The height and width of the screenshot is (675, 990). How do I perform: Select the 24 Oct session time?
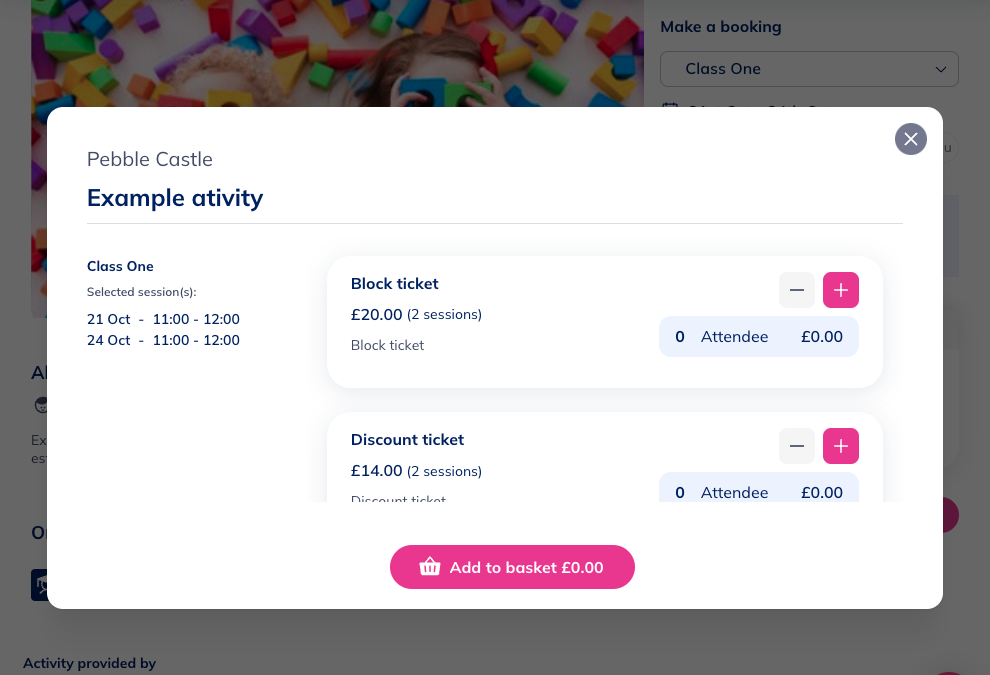(163, 340)
